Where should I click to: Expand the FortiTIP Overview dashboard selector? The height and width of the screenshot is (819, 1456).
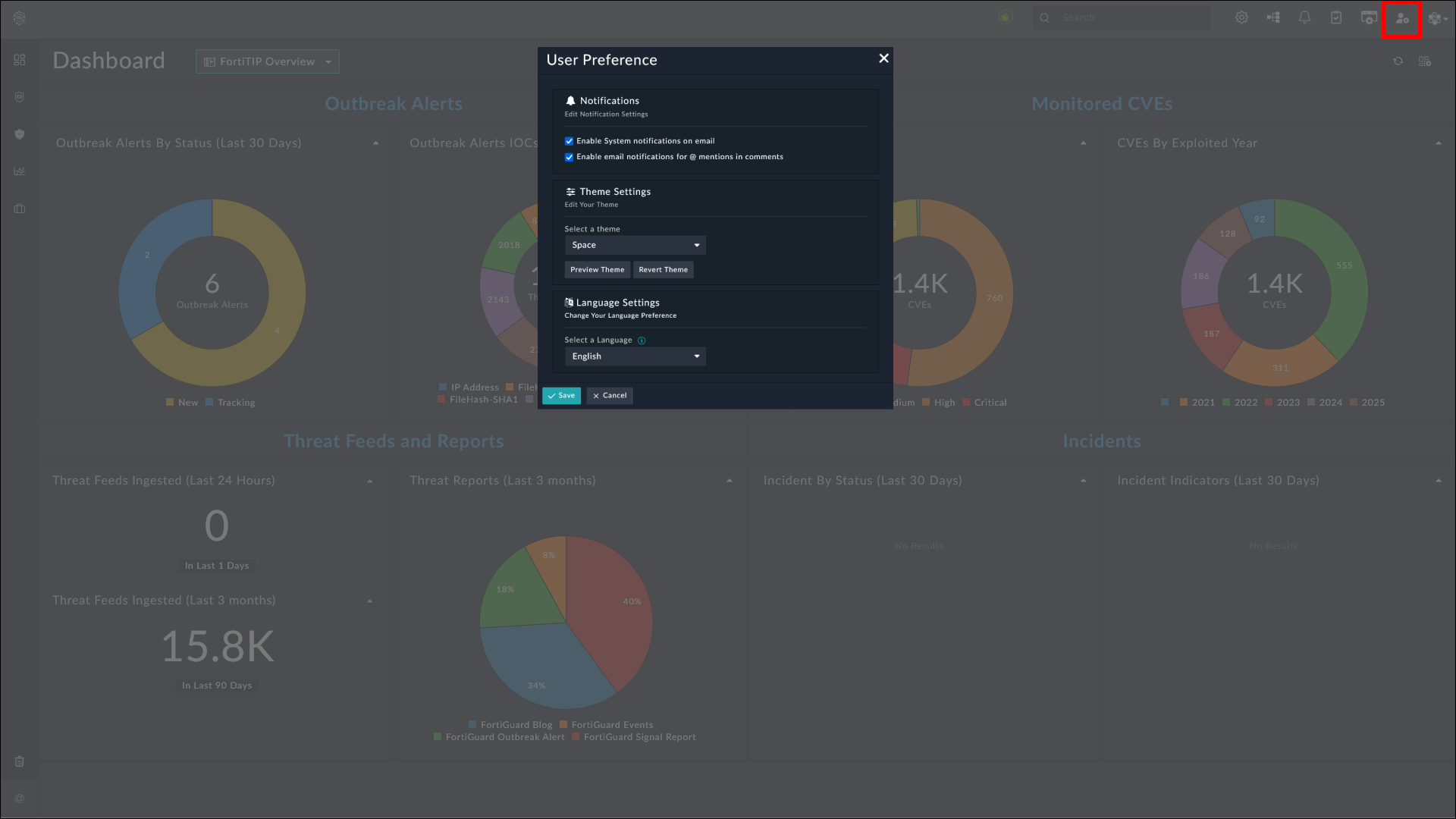pyautogui.click(x=268, y=61)
